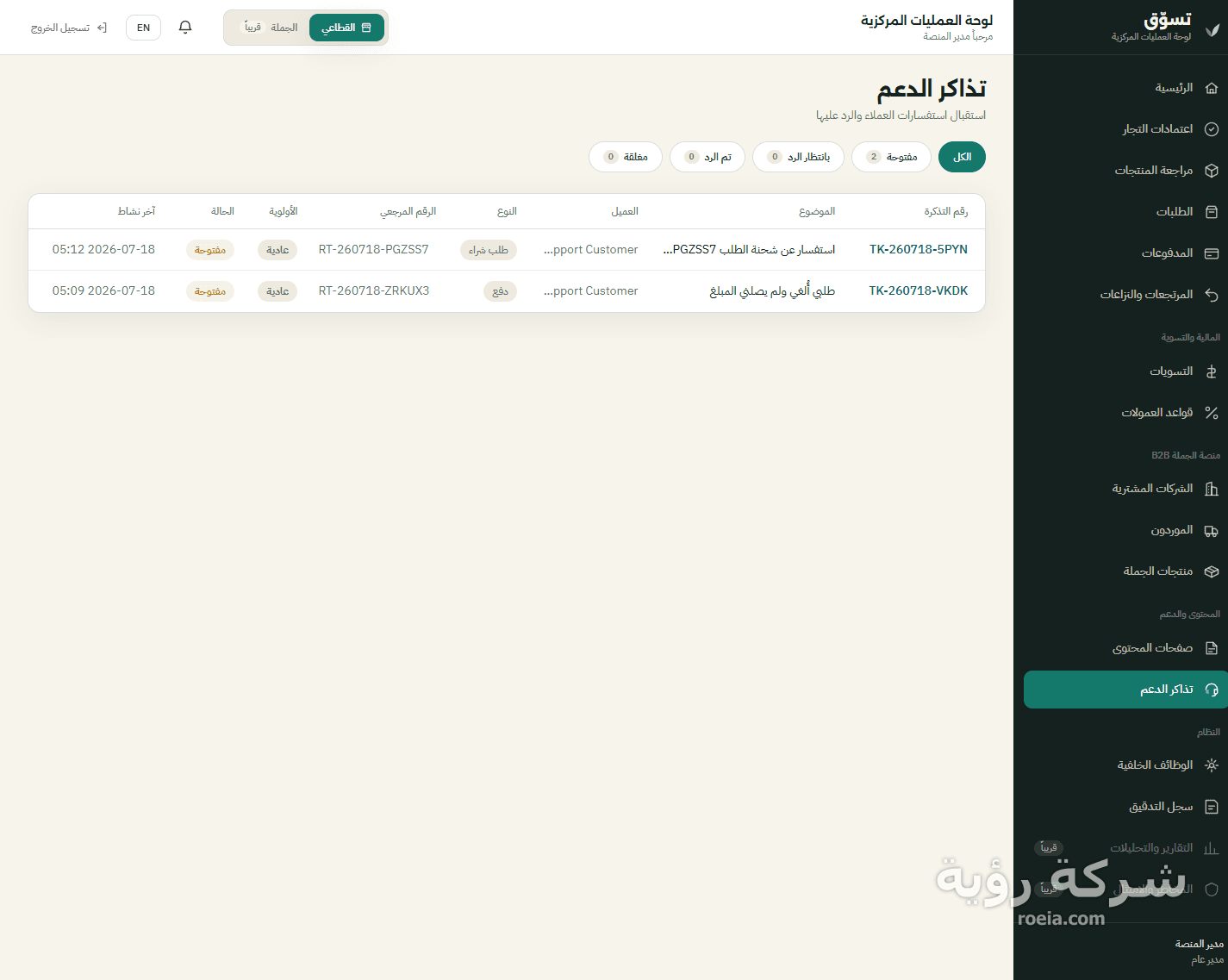This screenshot has height=980, width=1228.
Task: Select the الكل filter tab
Action: tap(962, 157)
